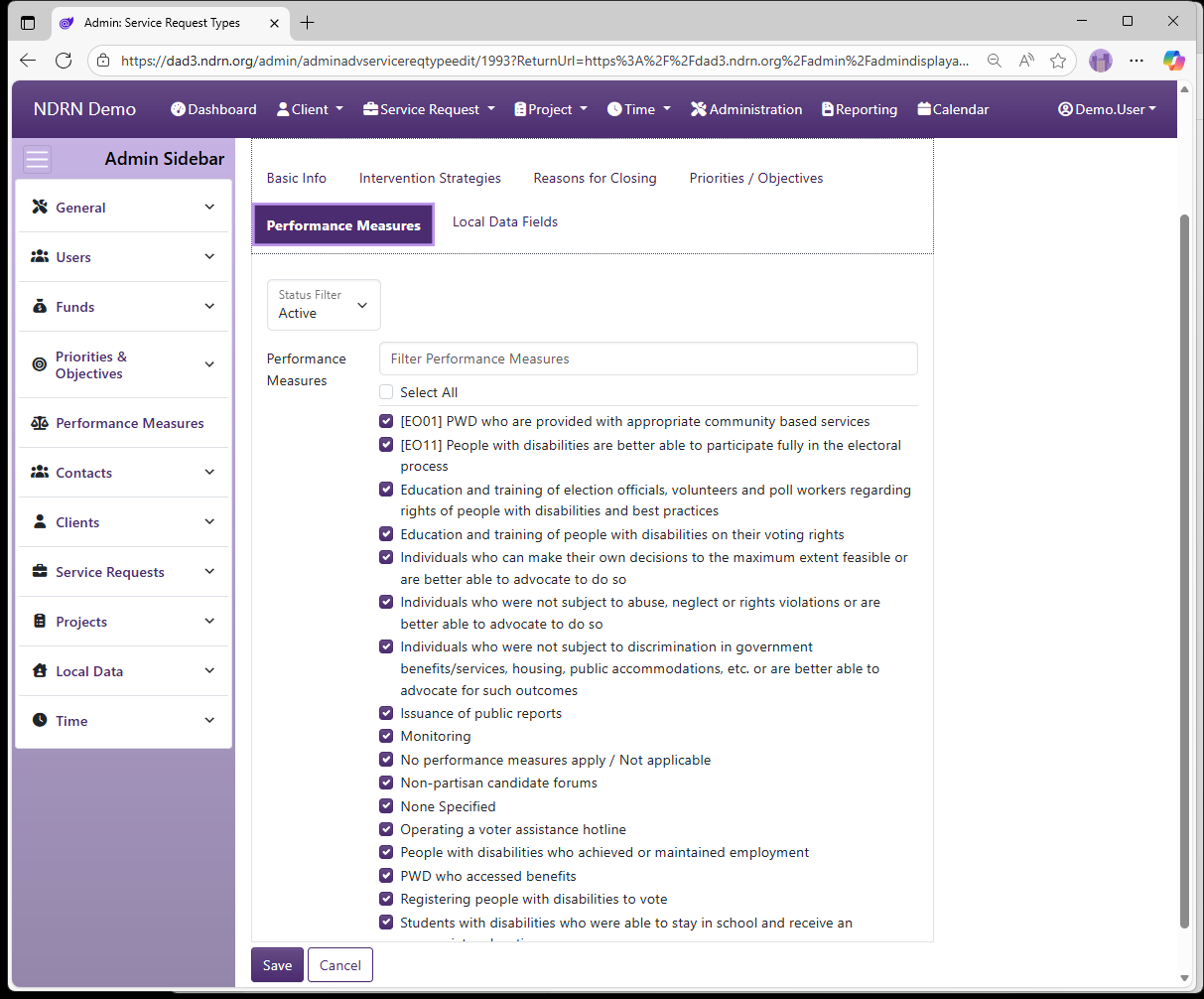Click the General wrench icon in sidebar
This screenshot has width=1204, height=999.
pos(40,207)
